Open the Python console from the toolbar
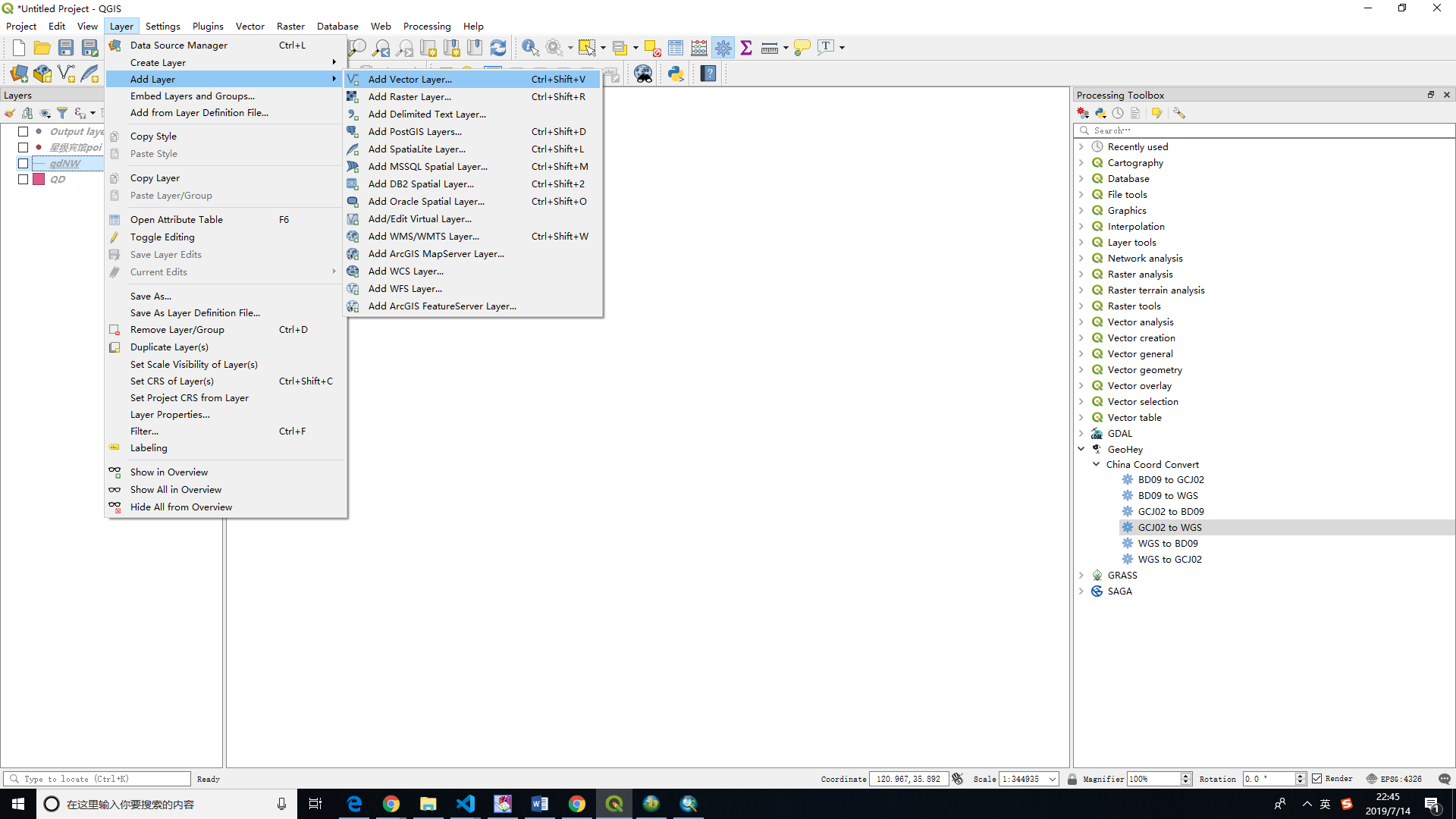The height and width of the screenshot is (819, 1456). (x=675, y=74)
